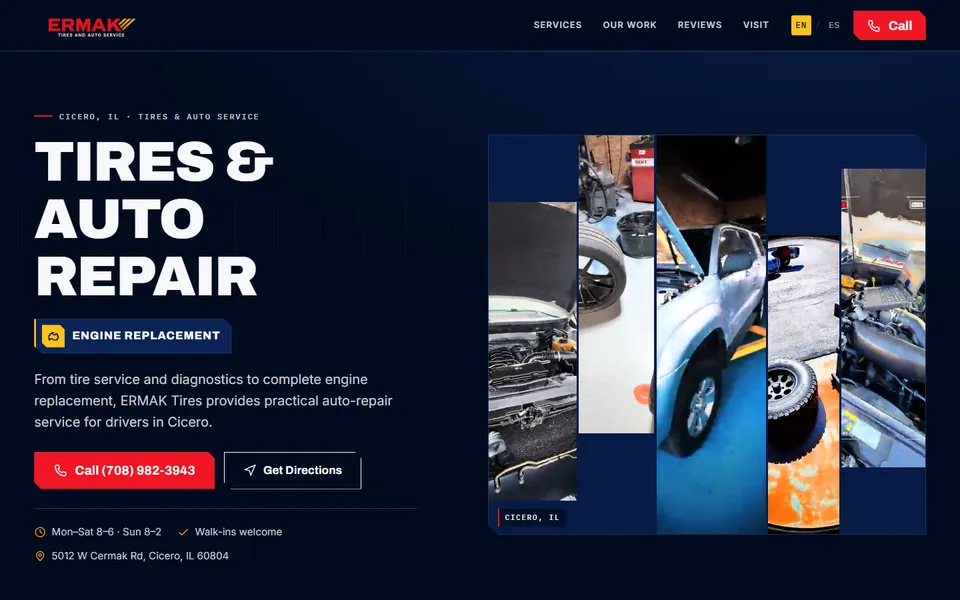The width and height of the screenshot is (960, 600).
Task: Click the map pin icon by address
Action: 40,556
